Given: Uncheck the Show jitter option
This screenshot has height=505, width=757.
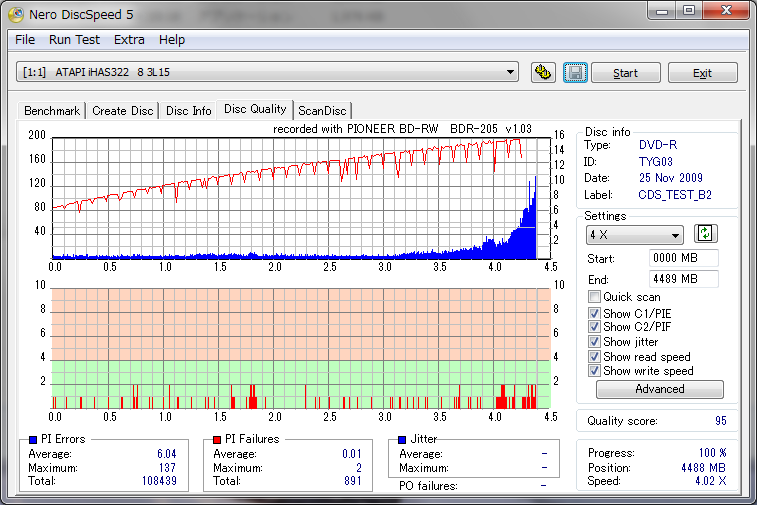Looking at the screenshot, I should pos(594,342).
